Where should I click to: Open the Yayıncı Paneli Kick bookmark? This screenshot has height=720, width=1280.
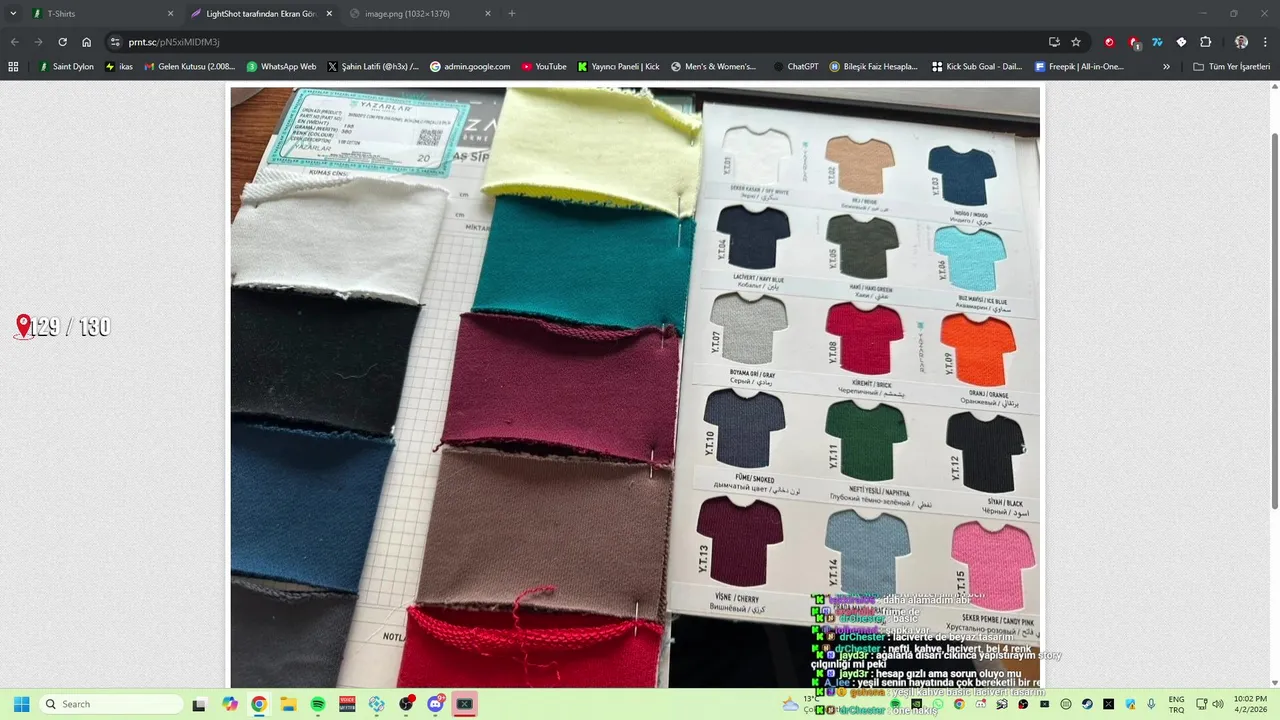tap(619, 67)
